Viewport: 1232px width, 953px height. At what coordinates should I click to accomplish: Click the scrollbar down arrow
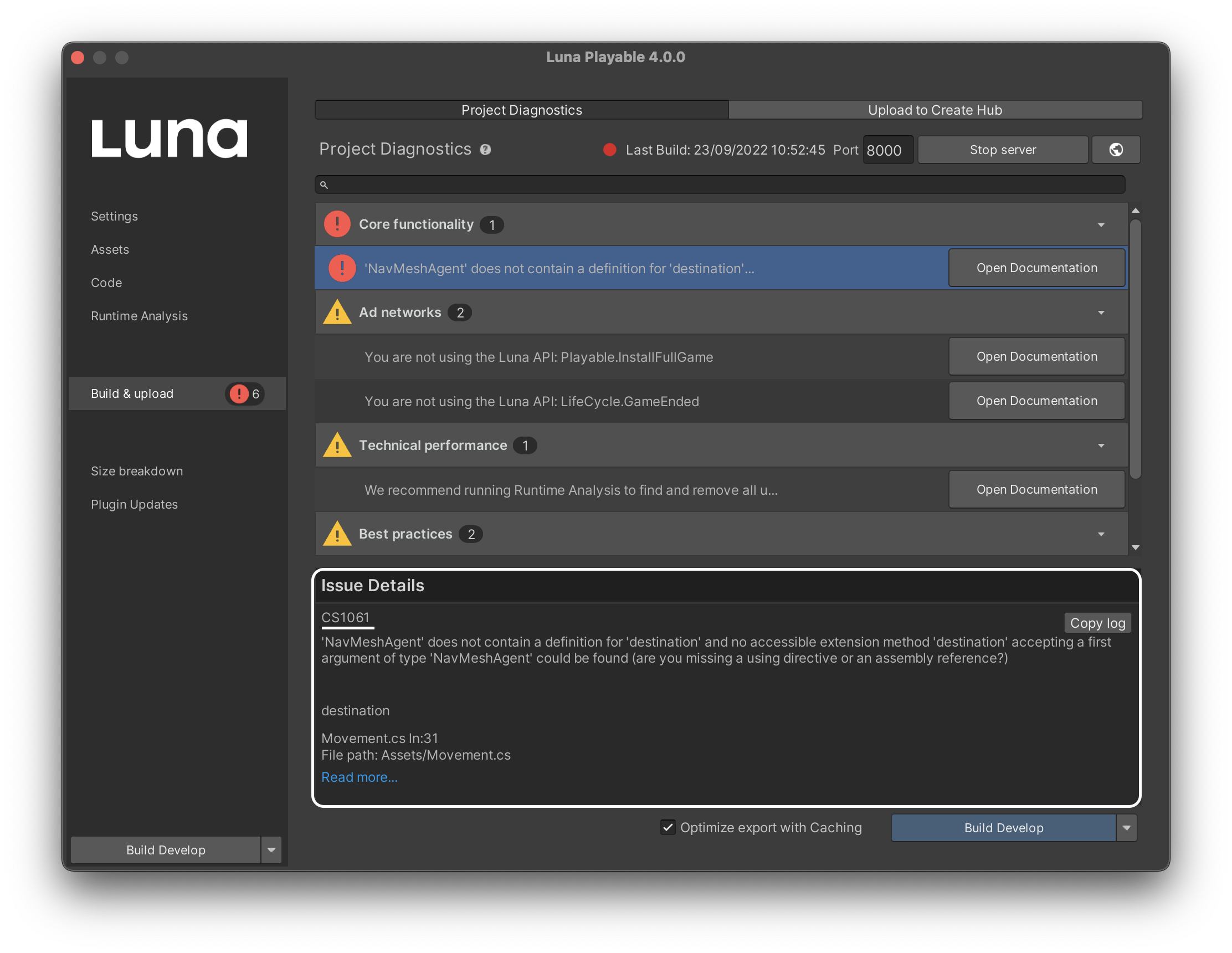point(1136,547)
